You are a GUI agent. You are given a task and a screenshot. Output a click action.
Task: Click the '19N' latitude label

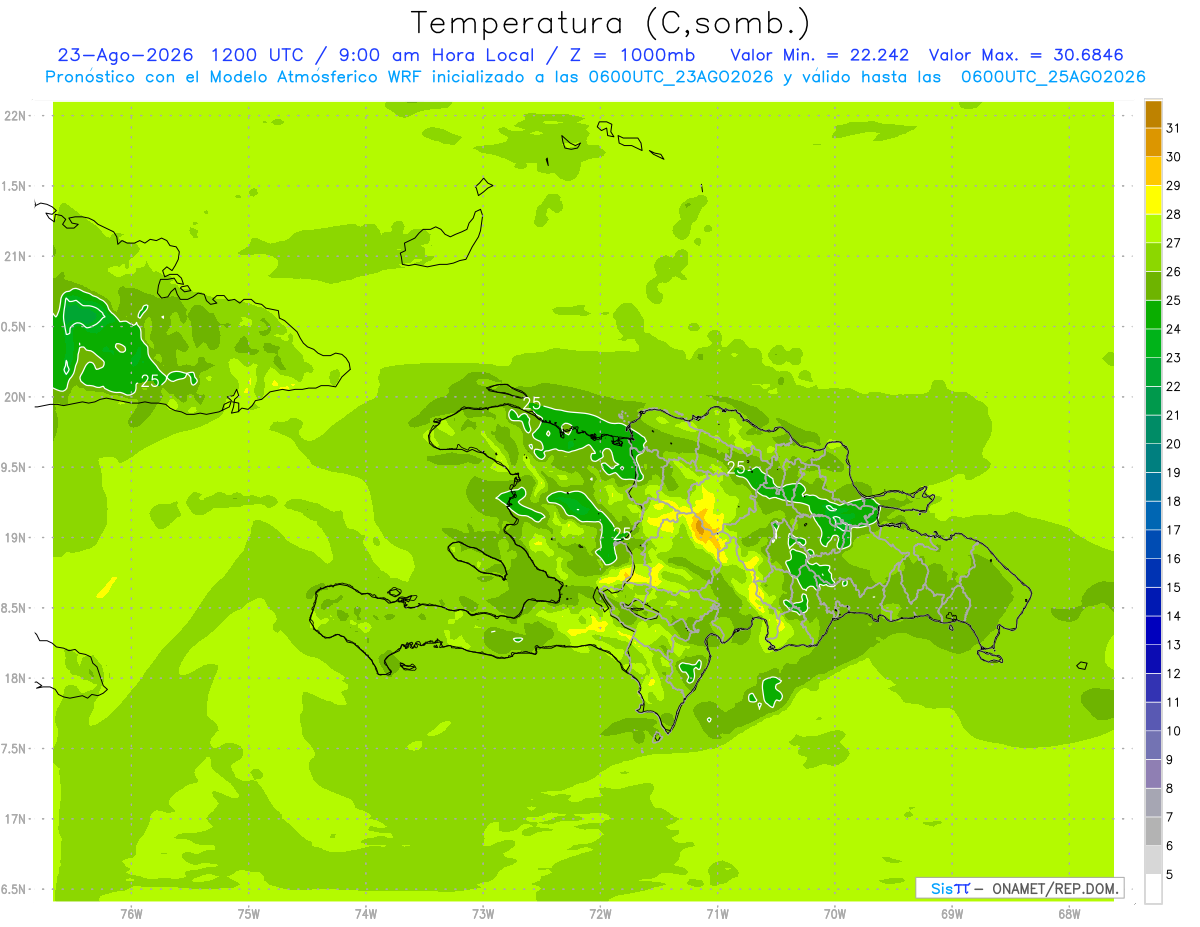pos(15,538)
